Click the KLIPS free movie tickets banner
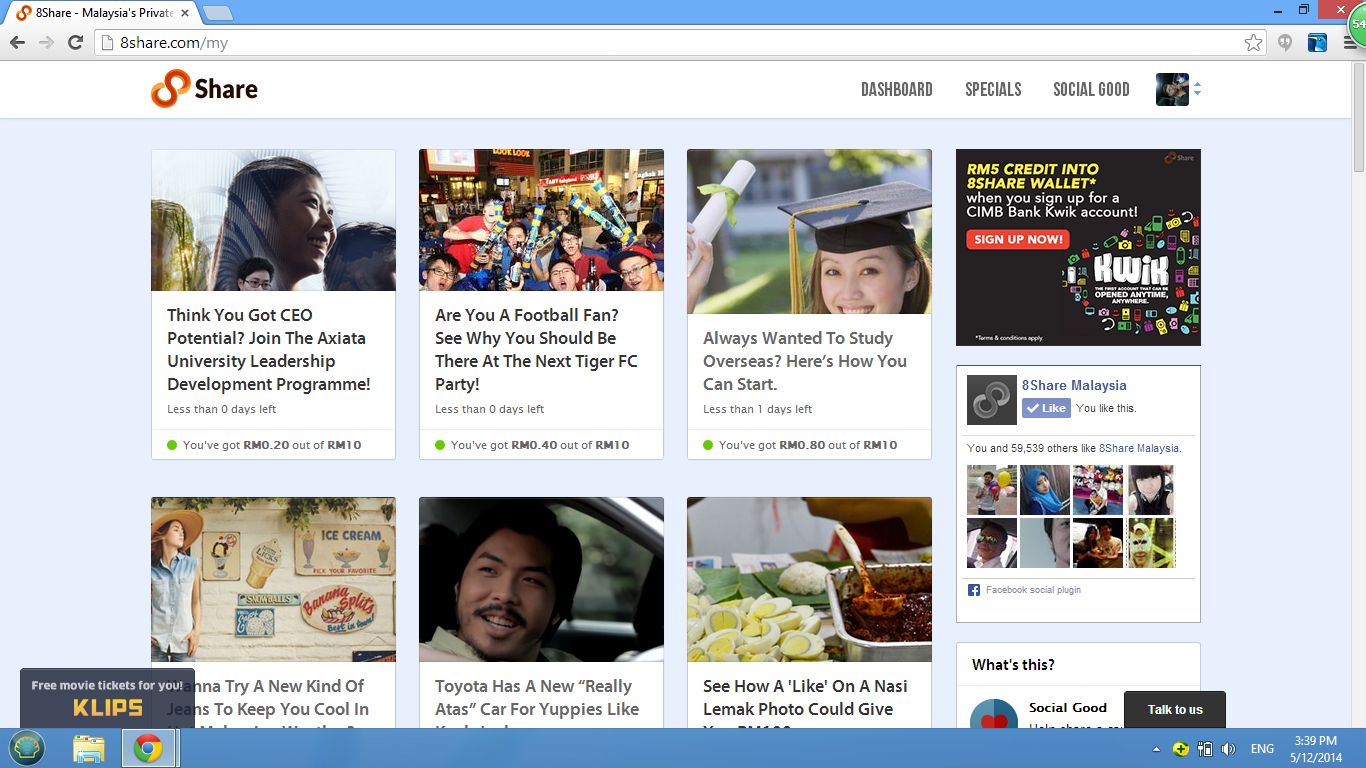Screen dimensions: 1366x768 [x=107, y=698]
